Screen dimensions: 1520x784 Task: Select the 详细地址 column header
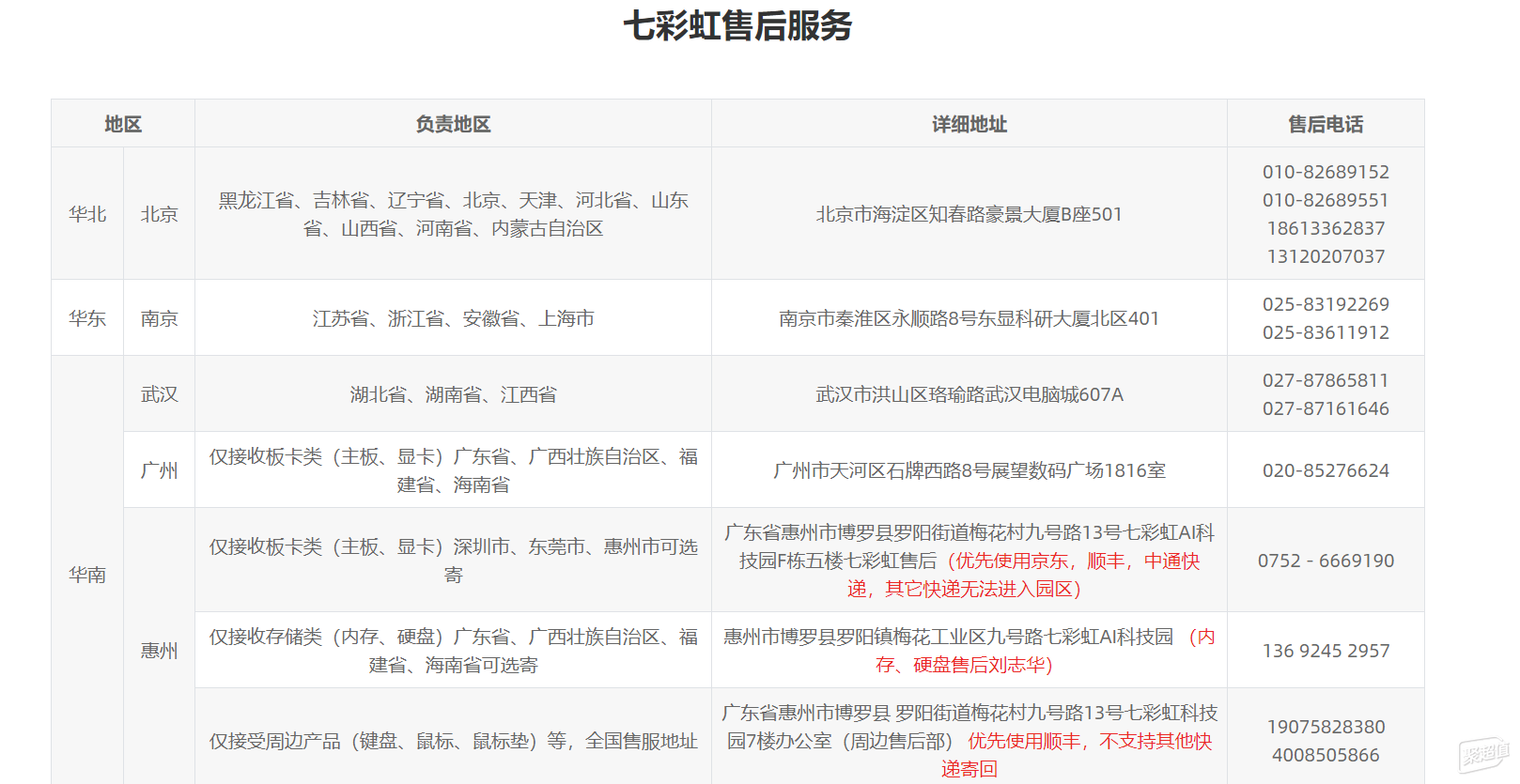(969, 124)
